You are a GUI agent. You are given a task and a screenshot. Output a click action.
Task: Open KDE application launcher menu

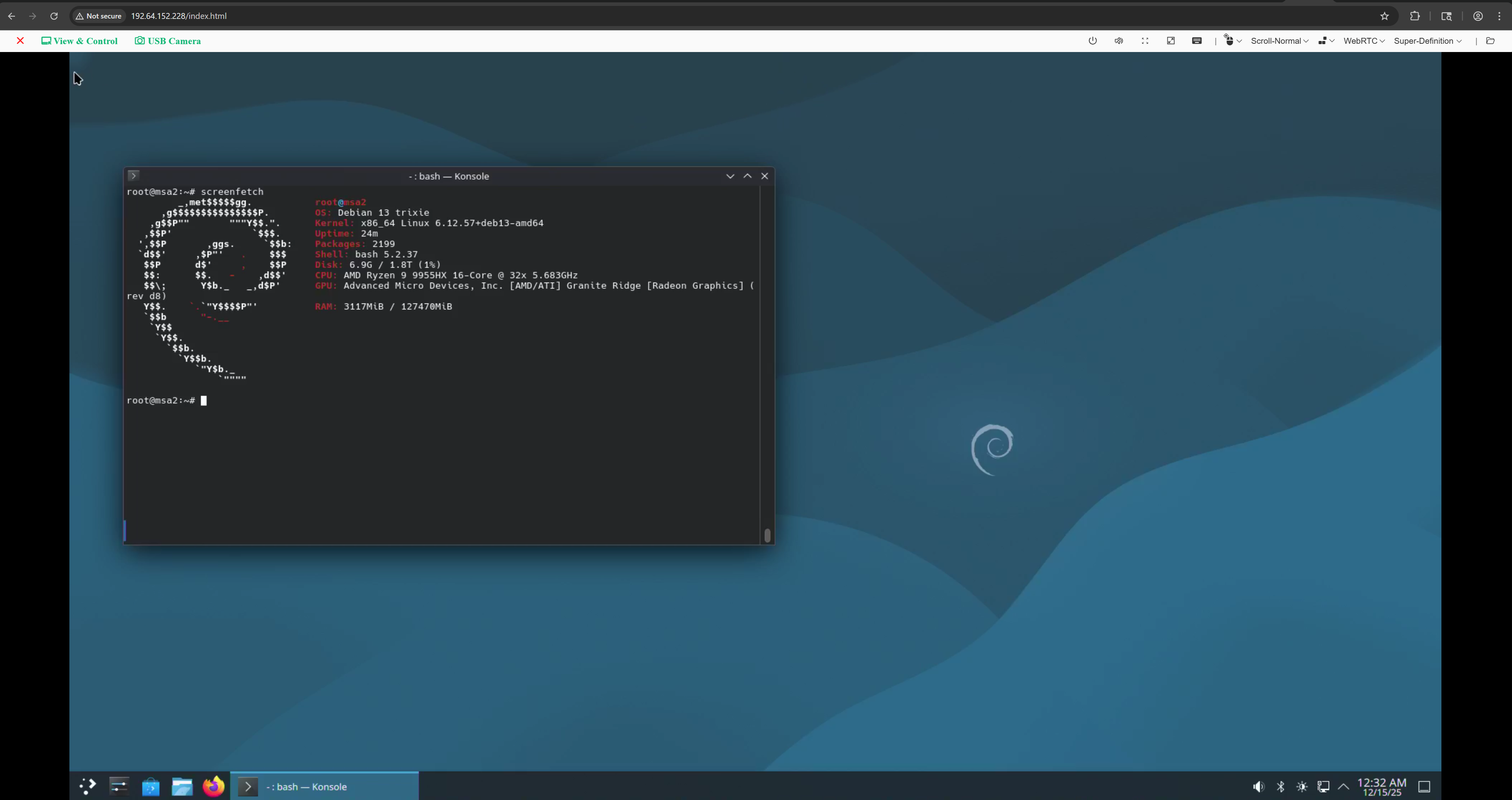[x=88, y=787]
